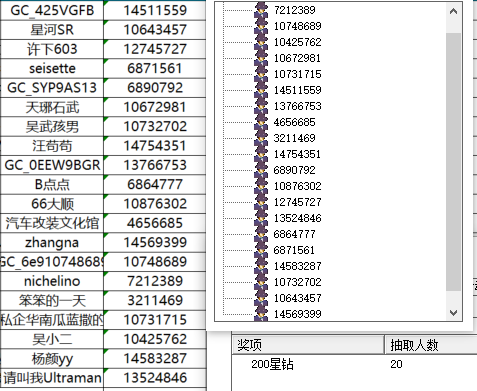Click the avatar icon beside 13766753
The image size is (477, 391).
point(261,106)
